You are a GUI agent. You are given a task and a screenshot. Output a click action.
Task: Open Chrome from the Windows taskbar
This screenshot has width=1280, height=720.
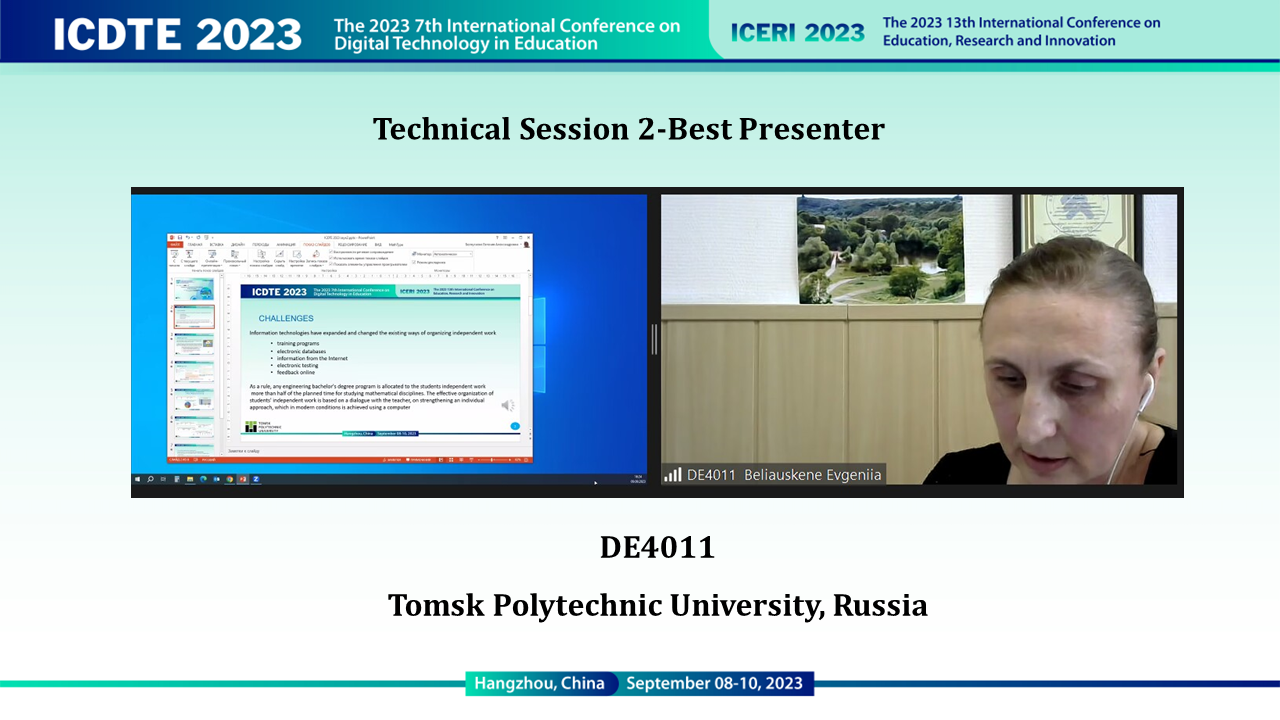pos(230,479)
